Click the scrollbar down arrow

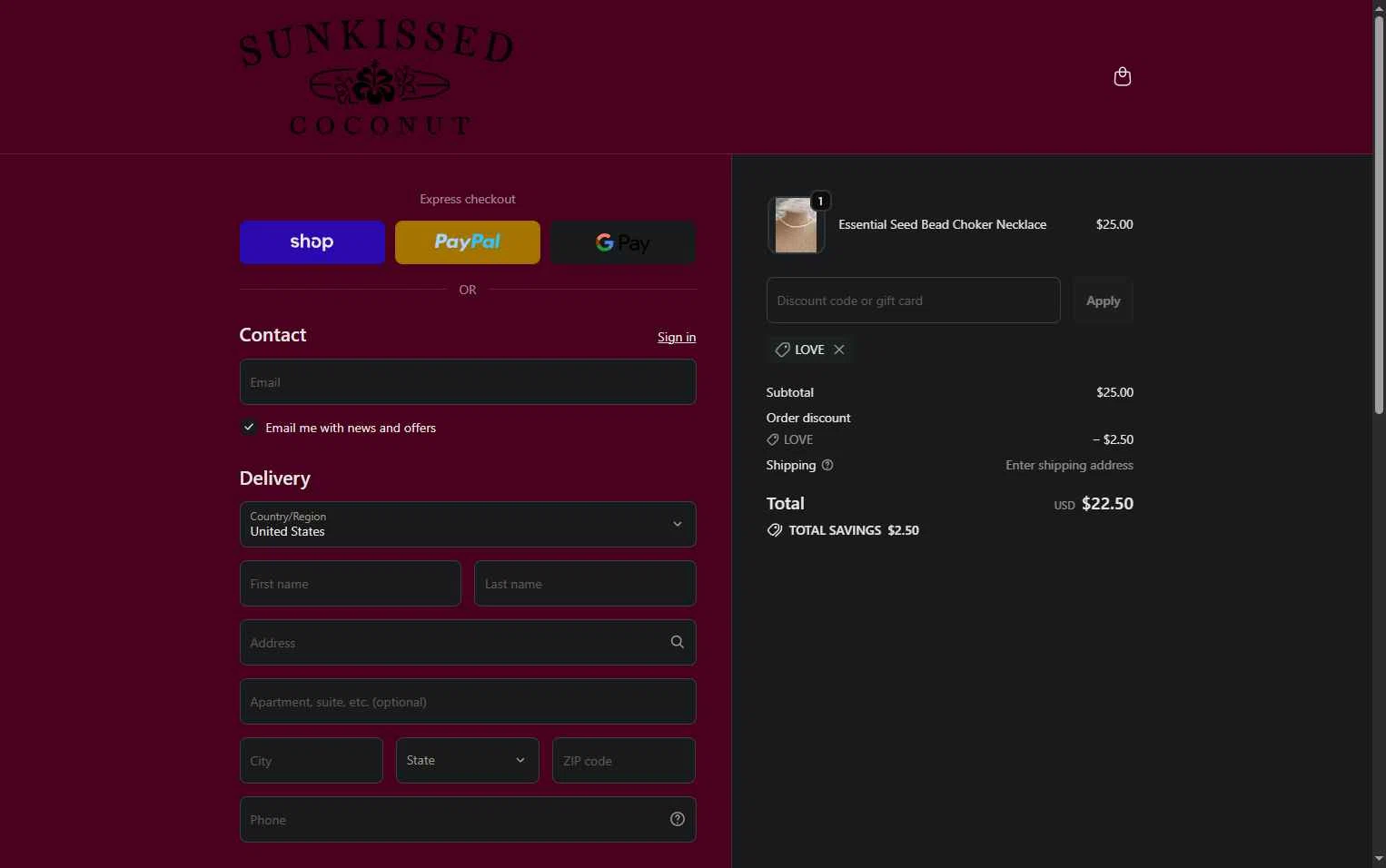tap(1379, 859)
